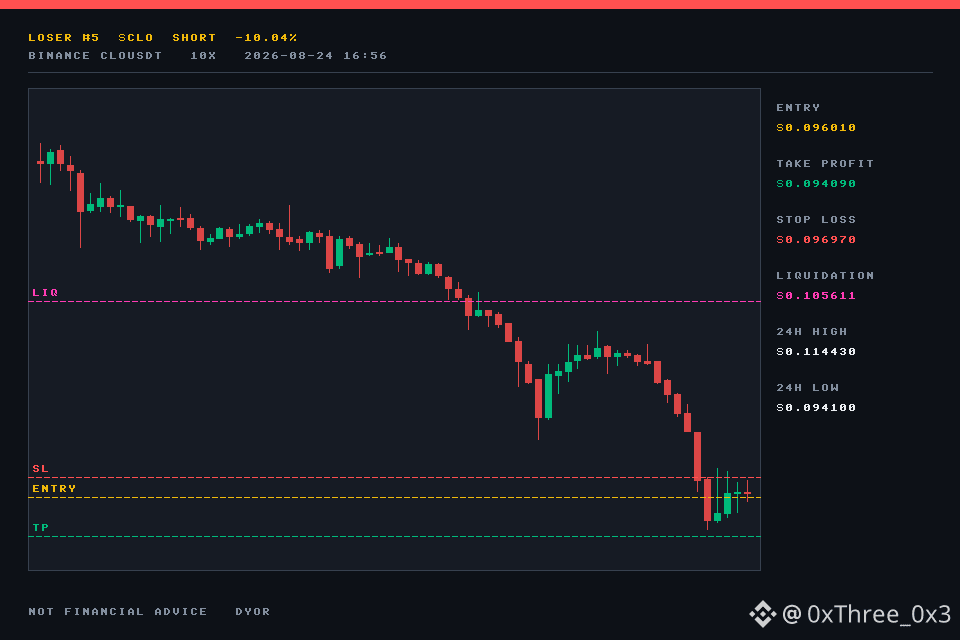The width and height of the screenshot is (960, 640).
Task: Click the "LOSER #5" title text
Action: point(64,38)
